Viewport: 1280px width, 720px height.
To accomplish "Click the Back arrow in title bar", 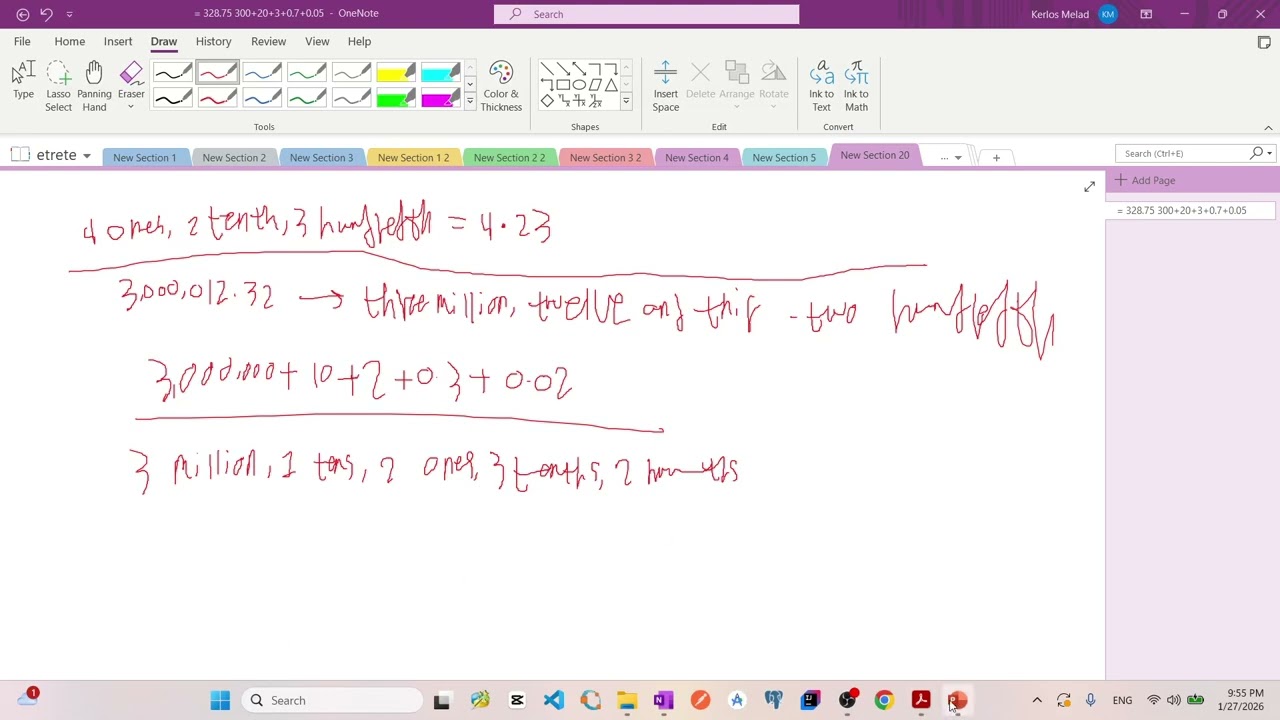I will tap(23, 14).
